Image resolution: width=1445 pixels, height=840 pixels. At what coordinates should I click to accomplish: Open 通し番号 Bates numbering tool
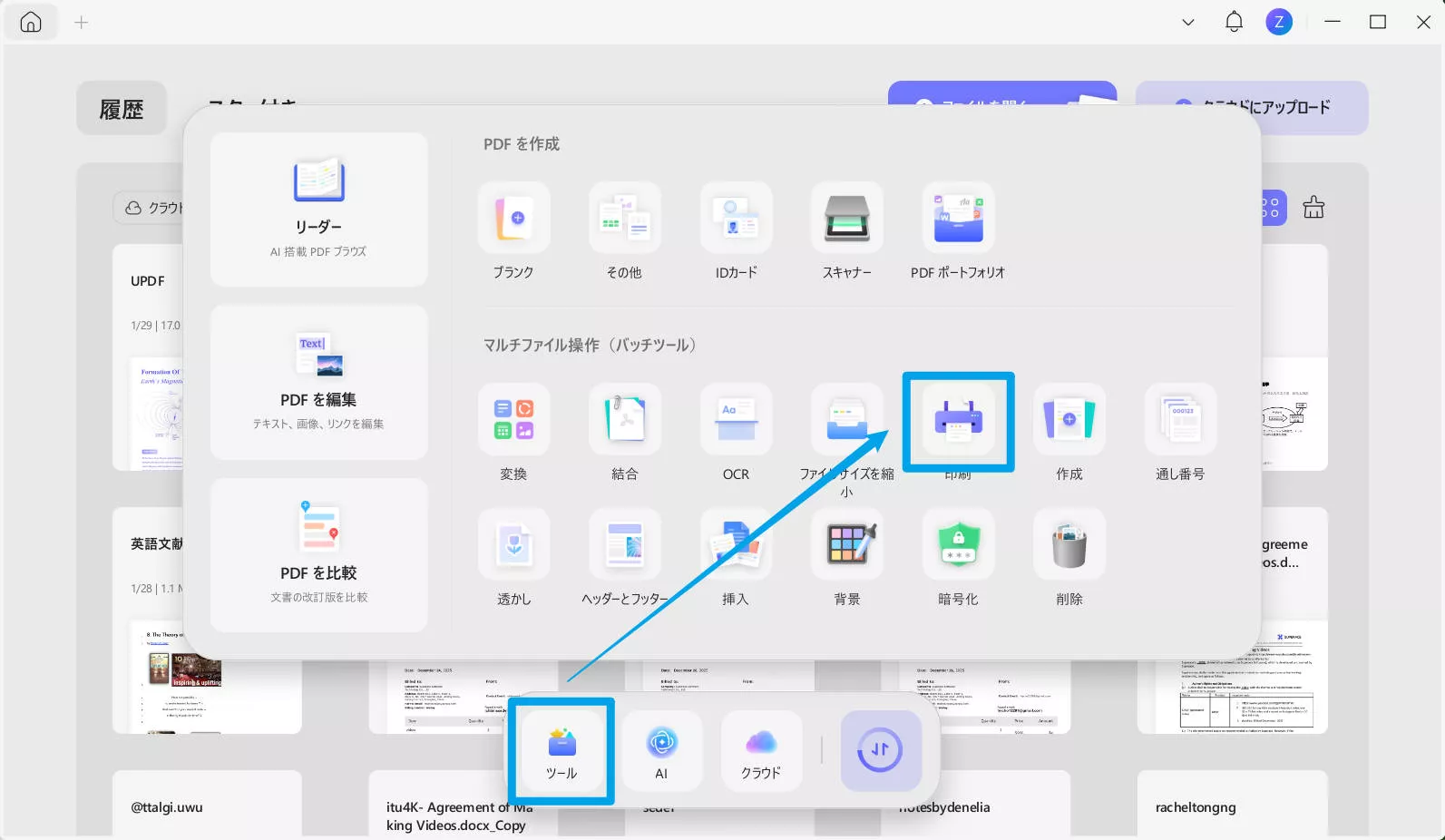[1180, 419]
